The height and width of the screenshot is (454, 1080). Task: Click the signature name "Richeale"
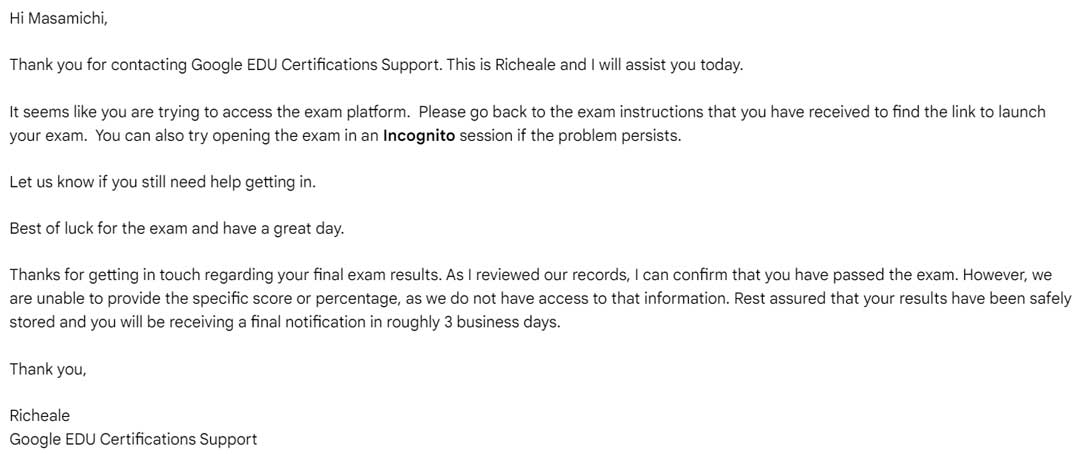(39, 415)
